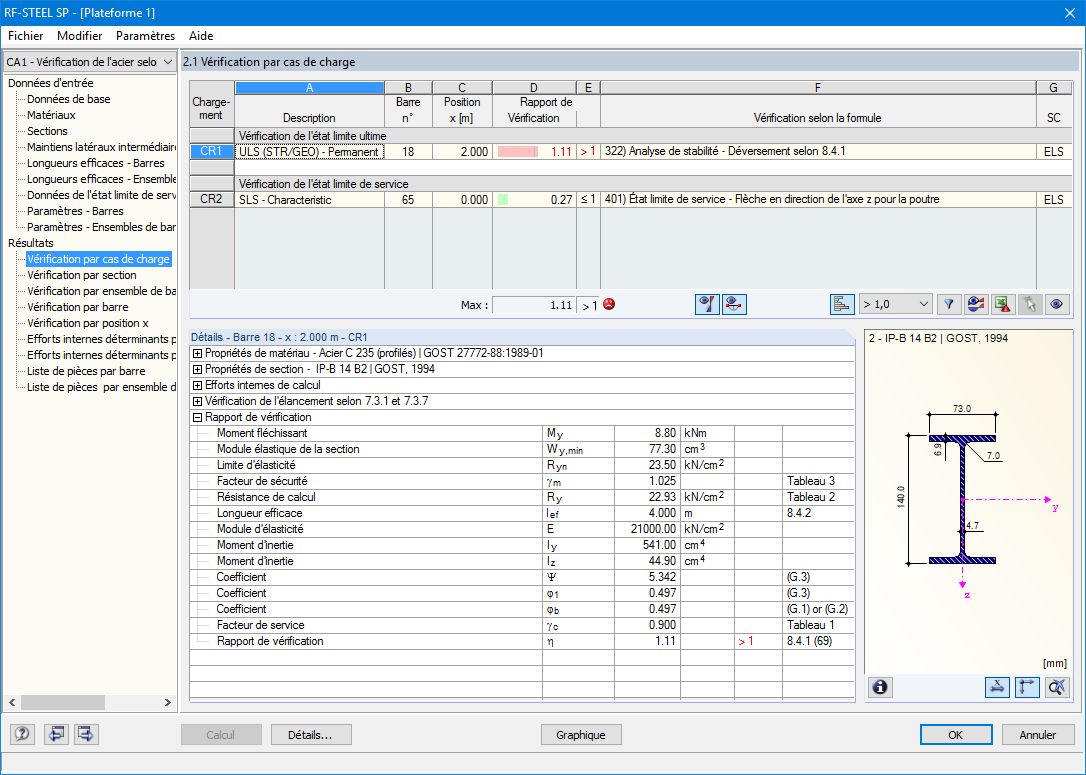Expand Propriétés de matériau row
Viewport: 1086px width, 775px height.
197,353
